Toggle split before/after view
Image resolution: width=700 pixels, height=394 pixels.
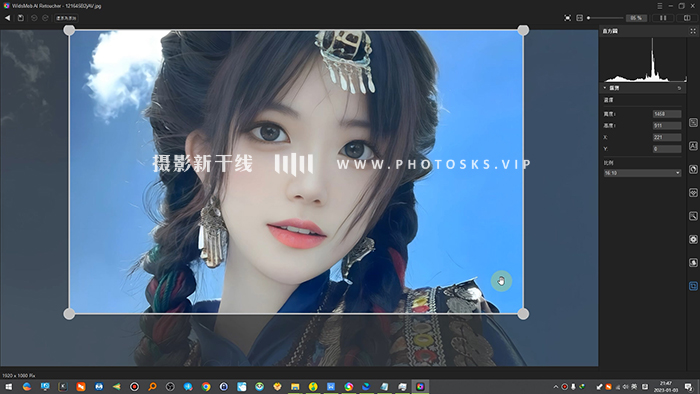point(687,18)
